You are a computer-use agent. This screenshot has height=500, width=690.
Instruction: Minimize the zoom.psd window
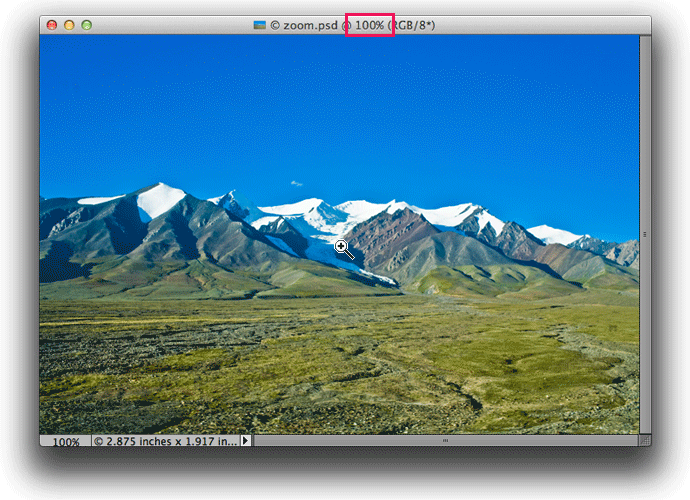(x=69, y=25)
